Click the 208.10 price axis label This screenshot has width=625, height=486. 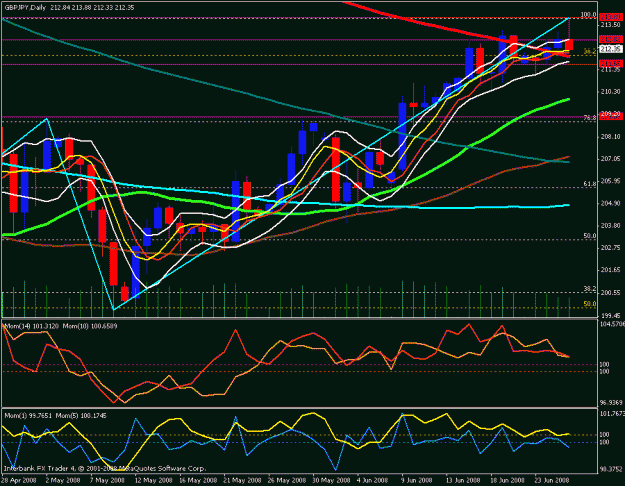[611, 136]
